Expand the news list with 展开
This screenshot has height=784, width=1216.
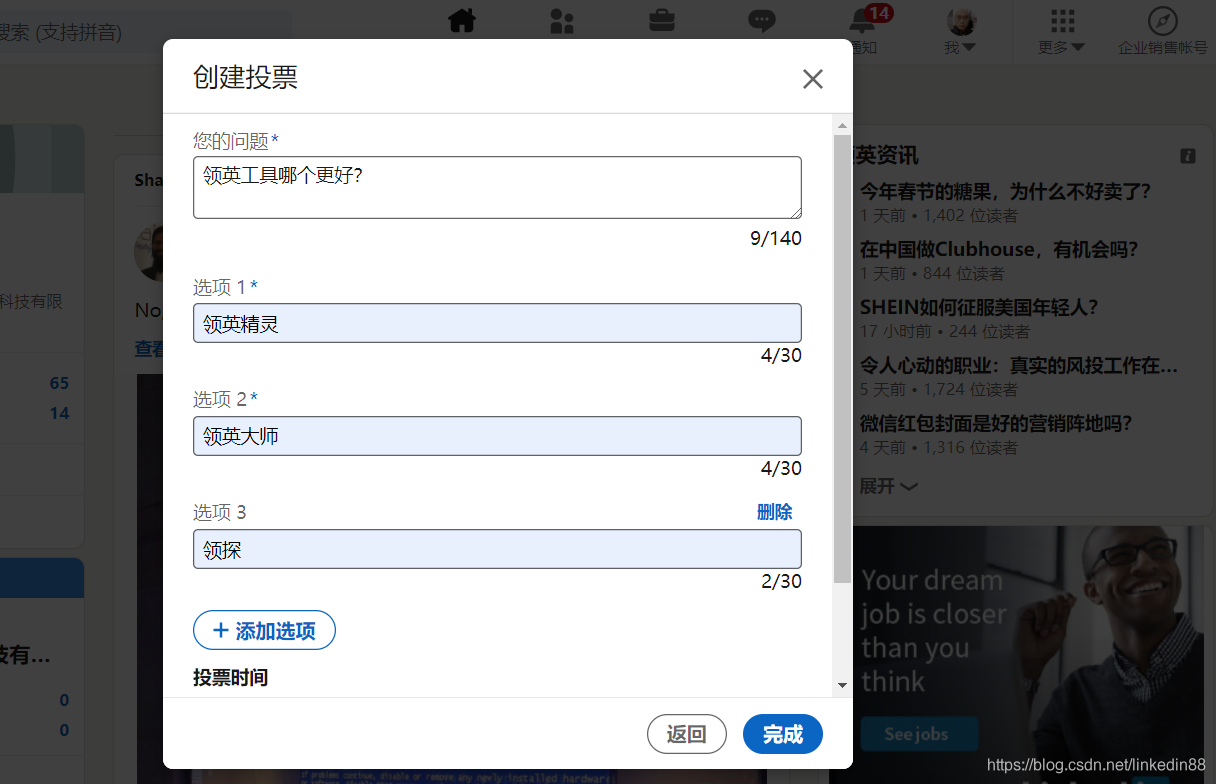pos(888,486)
